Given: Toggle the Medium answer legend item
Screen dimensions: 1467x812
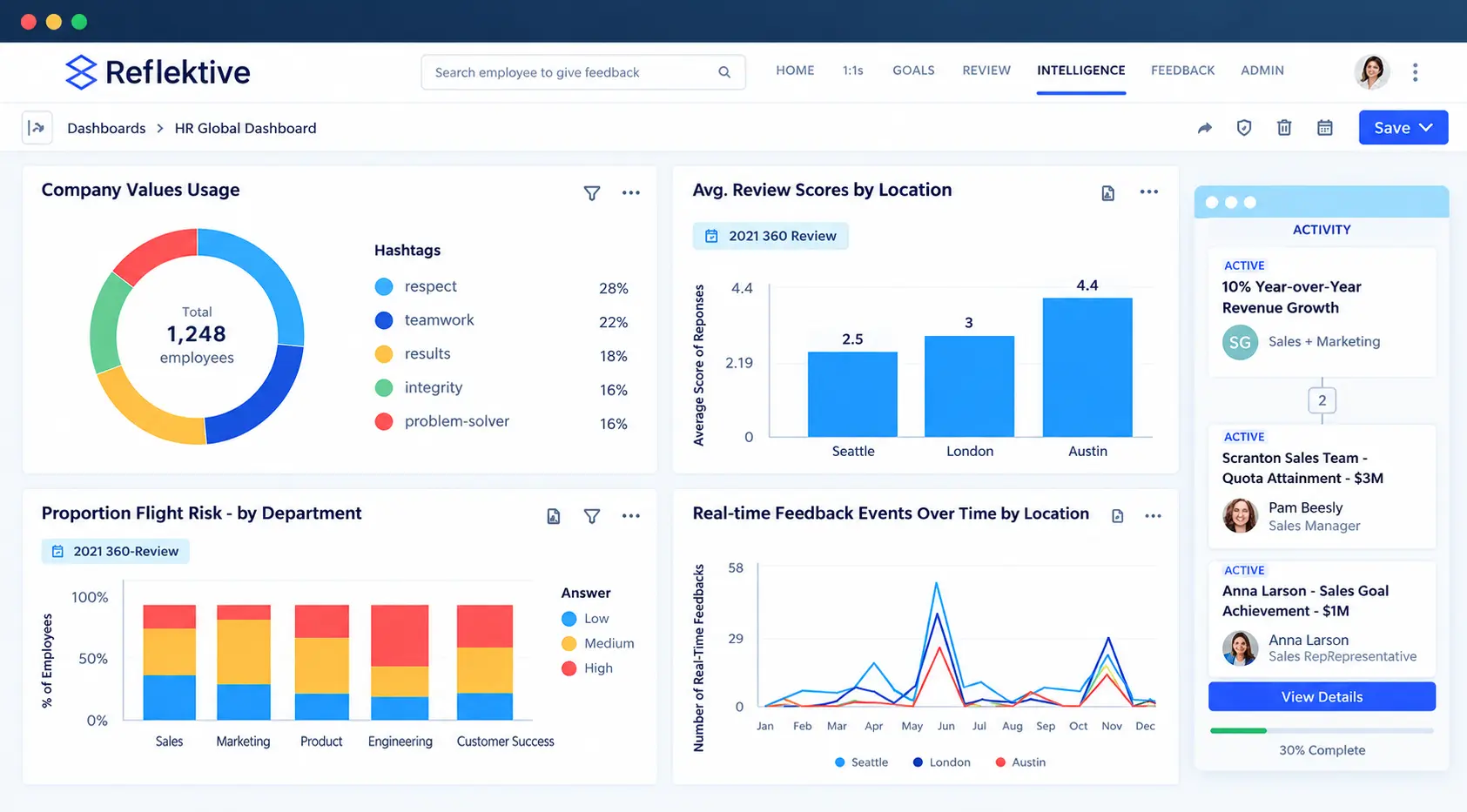Looking at the screenshot, I should 598,643.
